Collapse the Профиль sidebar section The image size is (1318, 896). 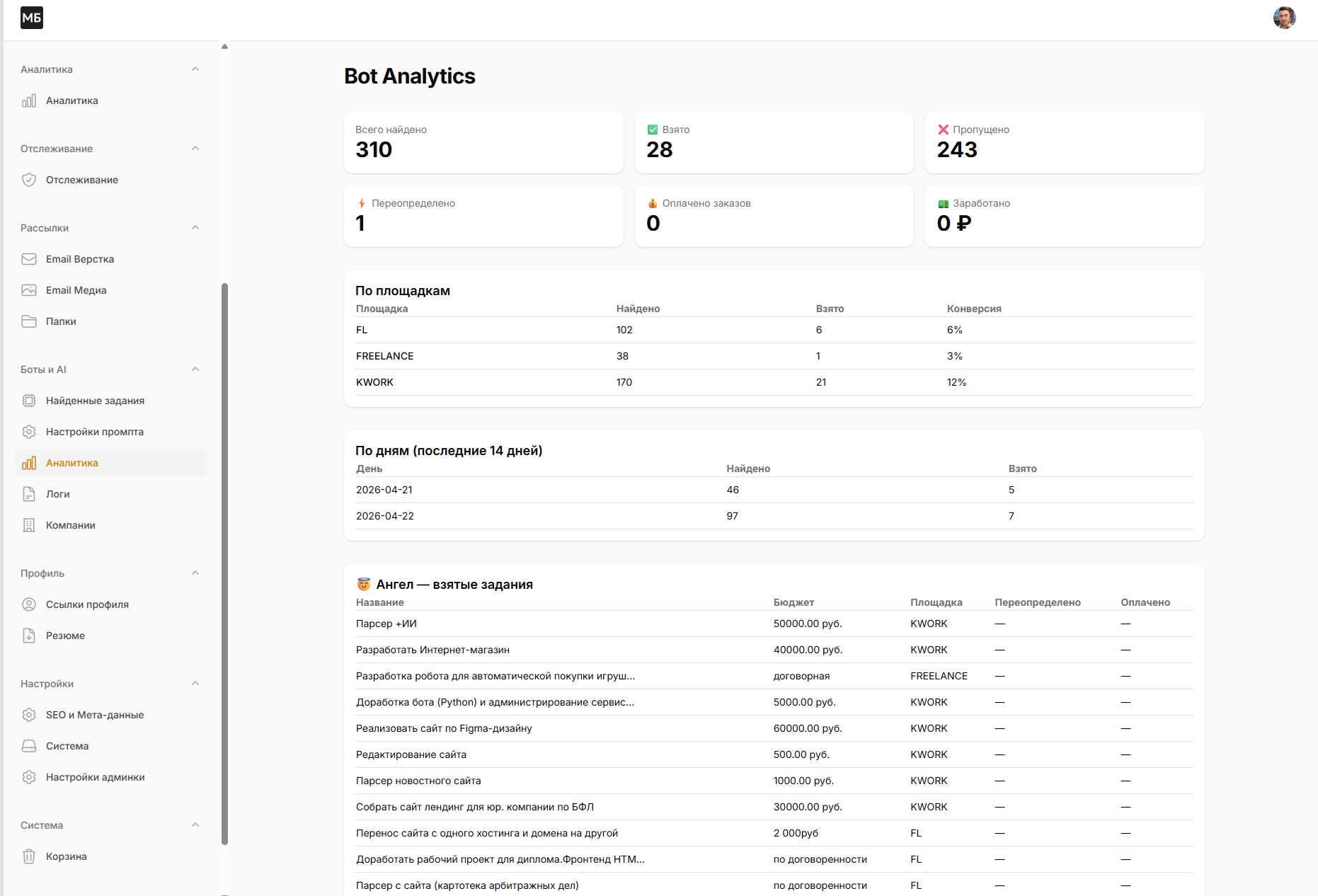click(195, 573)
